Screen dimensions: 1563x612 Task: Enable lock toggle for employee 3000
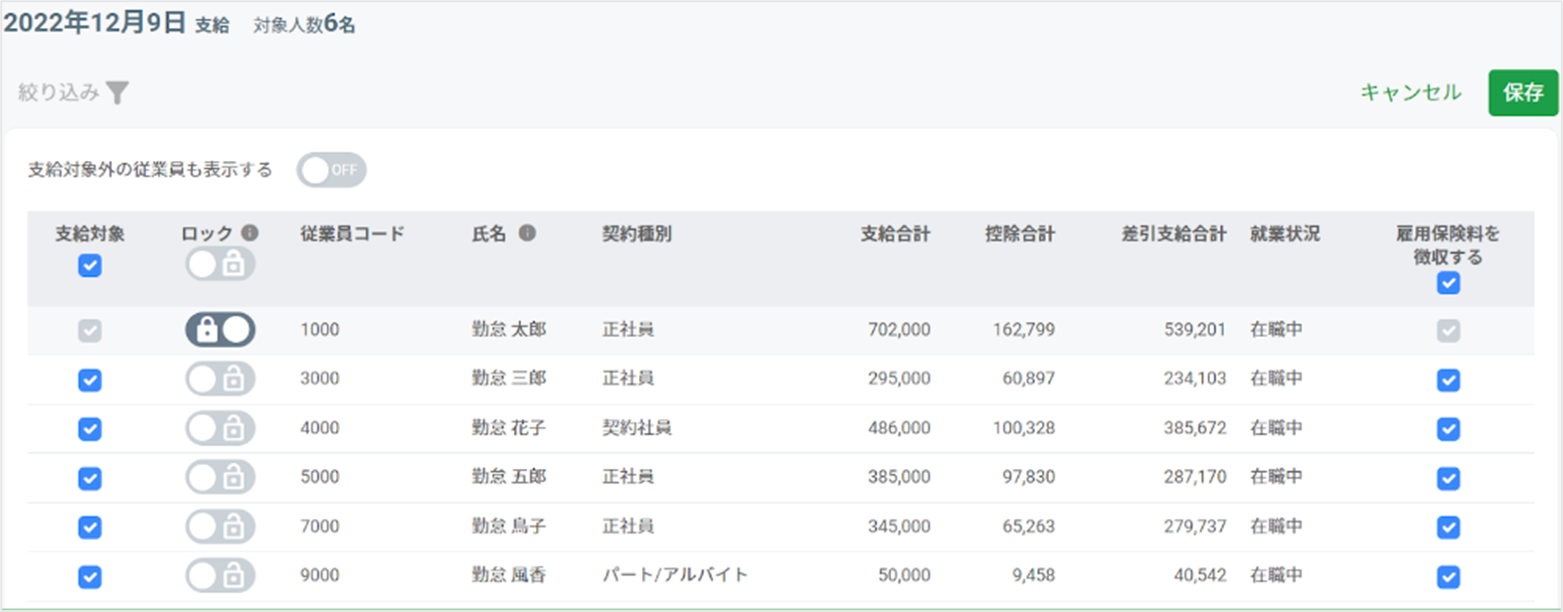(220, 379)
